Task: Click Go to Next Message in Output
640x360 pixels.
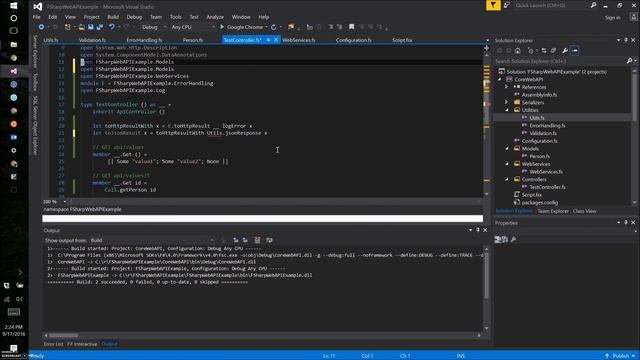Action: coord(245,240)
